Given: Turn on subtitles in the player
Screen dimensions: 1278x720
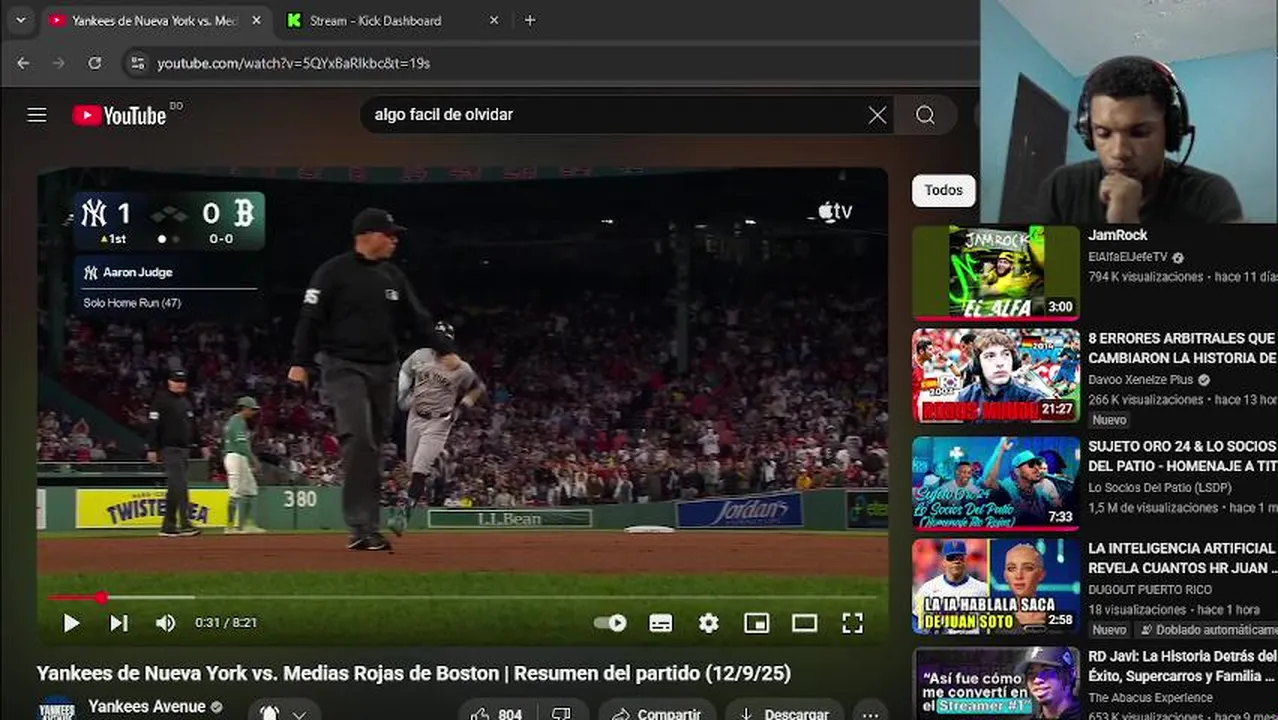Looking at the screenshot, I should point(661,623).
